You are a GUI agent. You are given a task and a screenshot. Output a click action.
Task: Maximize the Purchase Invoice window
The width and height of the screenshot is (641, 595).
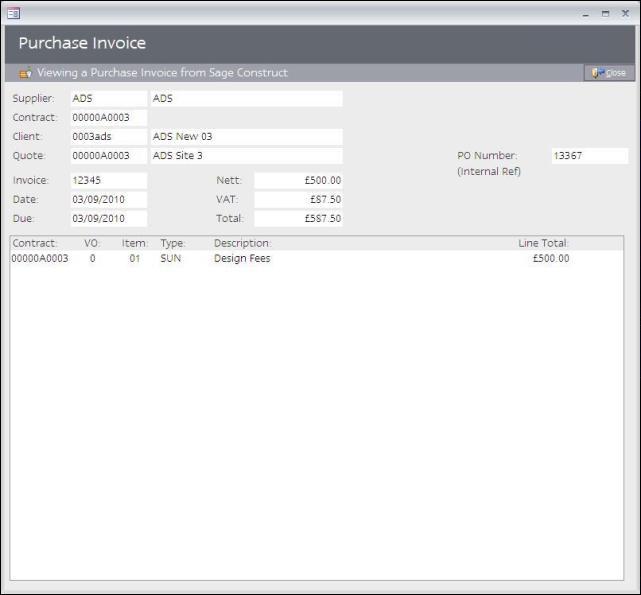pos(605,13)
